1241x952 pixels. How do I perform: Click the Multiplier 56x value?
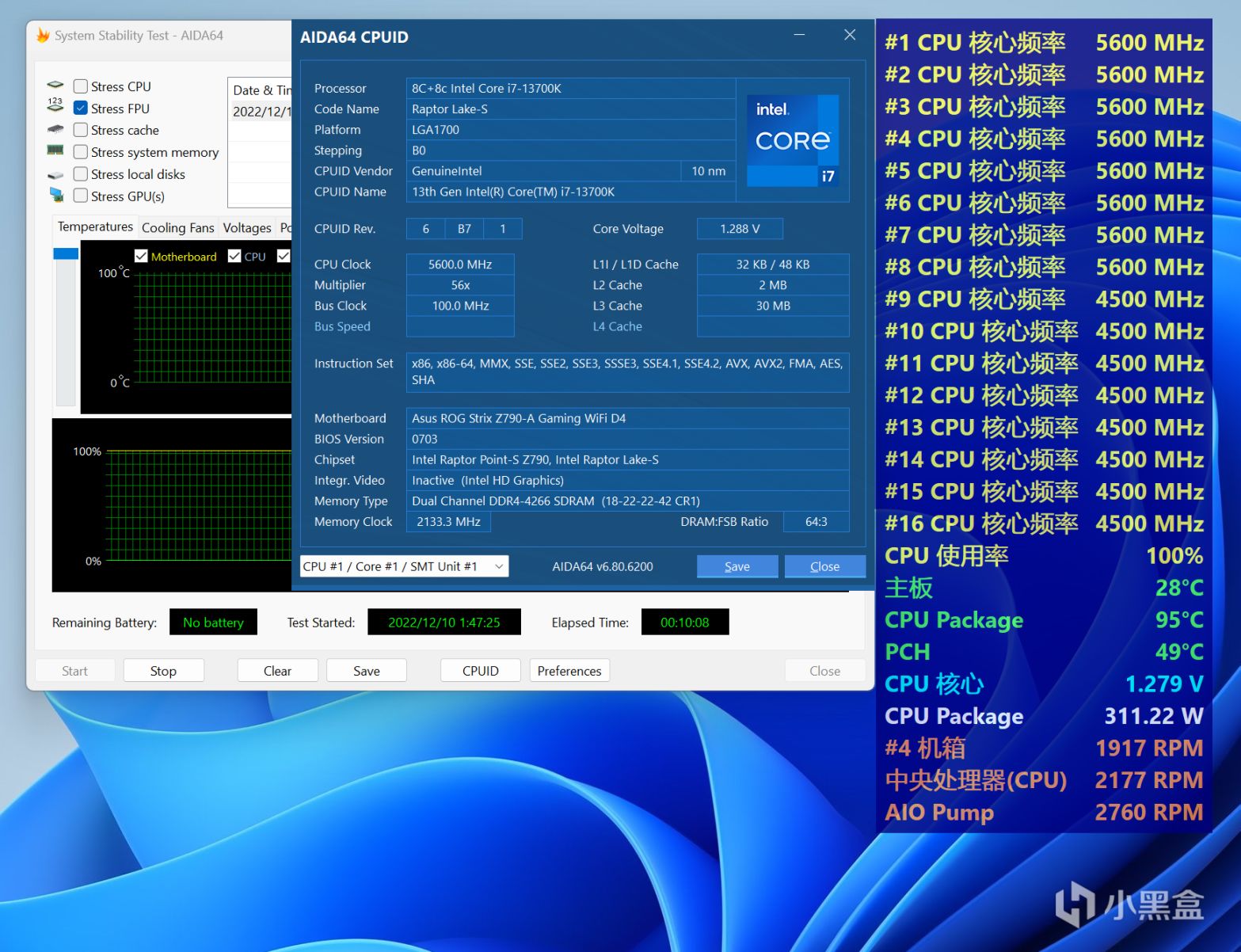pyautogui.click(x=460, y=285)
